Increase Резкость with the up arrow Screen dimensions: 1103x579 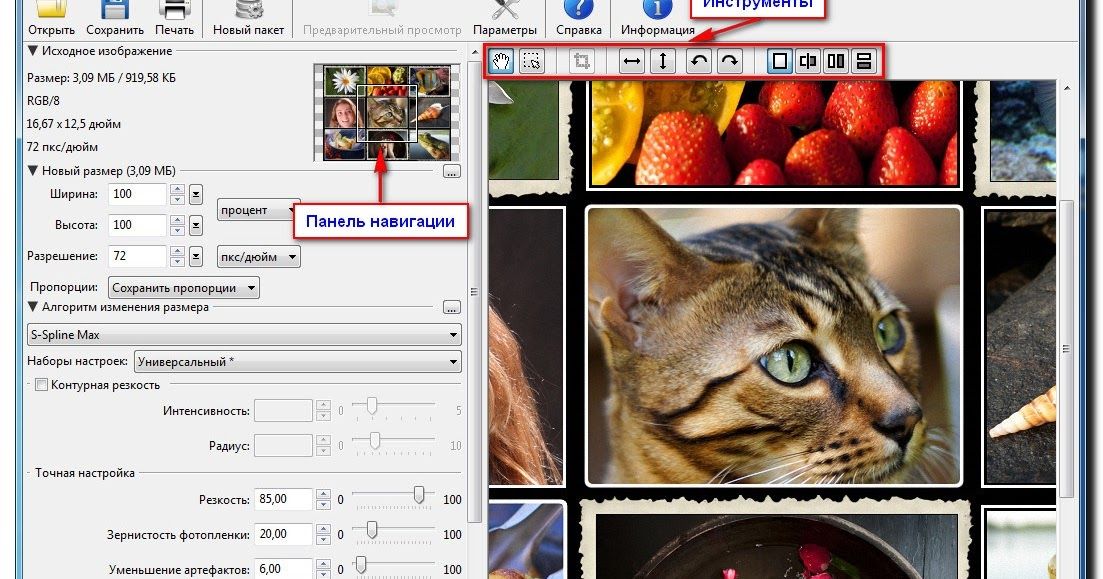324,495
